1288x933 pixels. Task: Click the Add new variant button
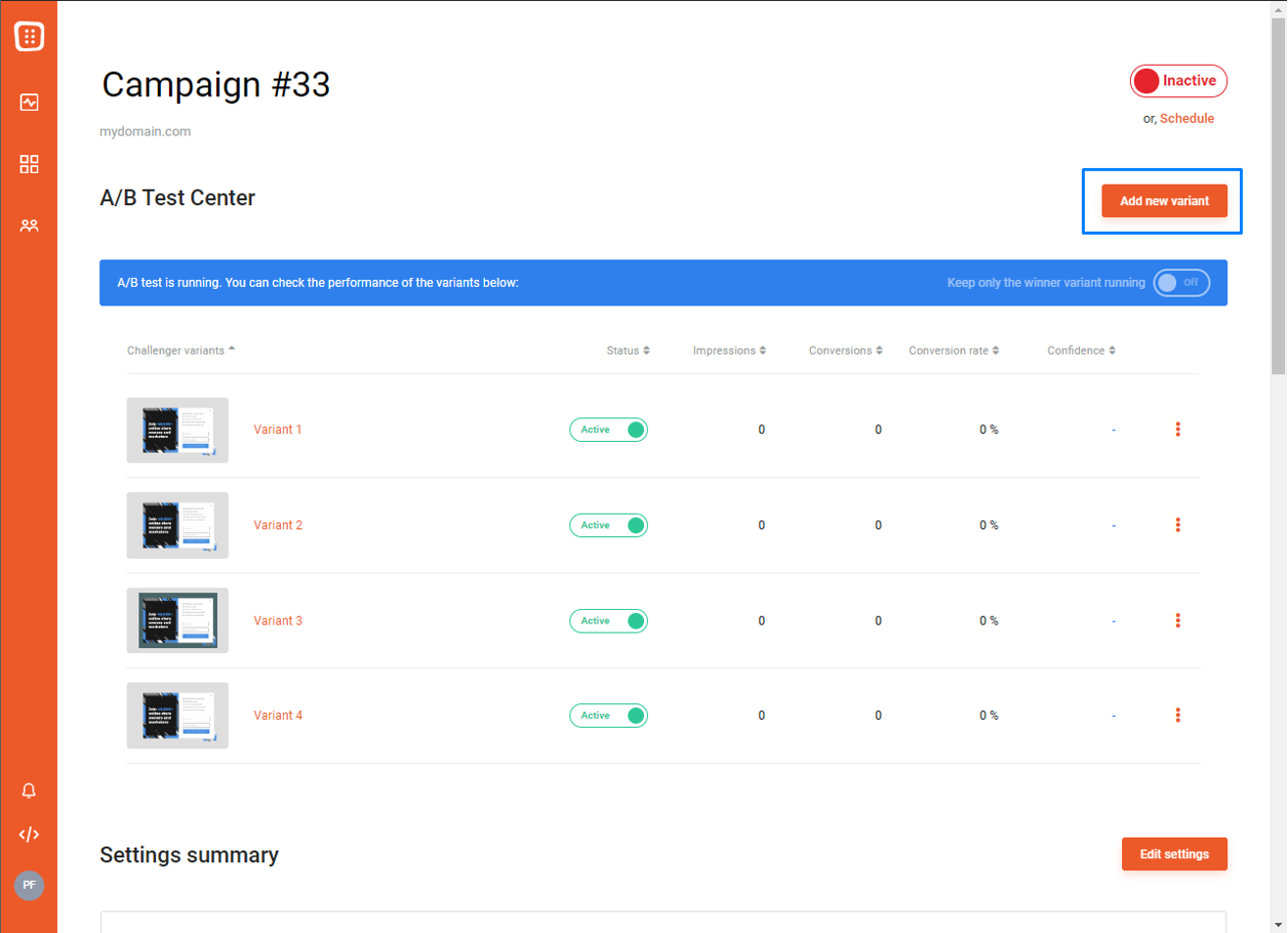pyautogui.click(x=1164, y=200)
